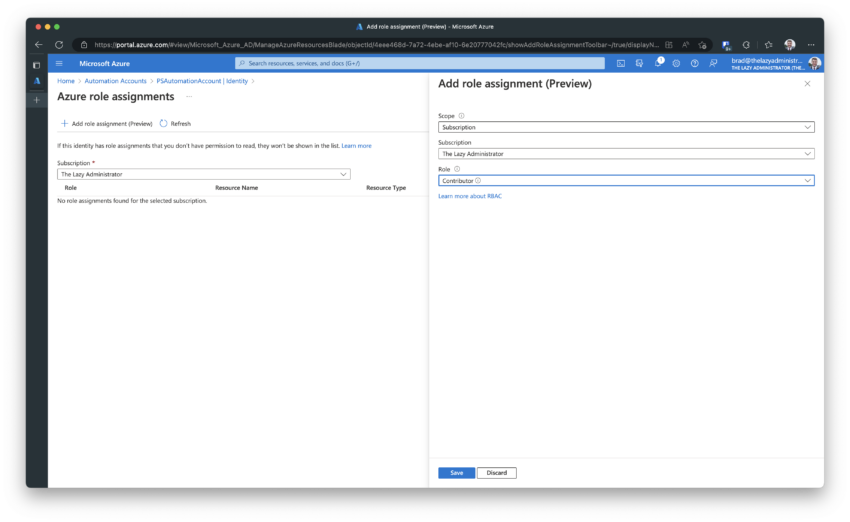Click Home in the breadcrumb
Screen dimensions: 850x522
[x=66, y=81]
